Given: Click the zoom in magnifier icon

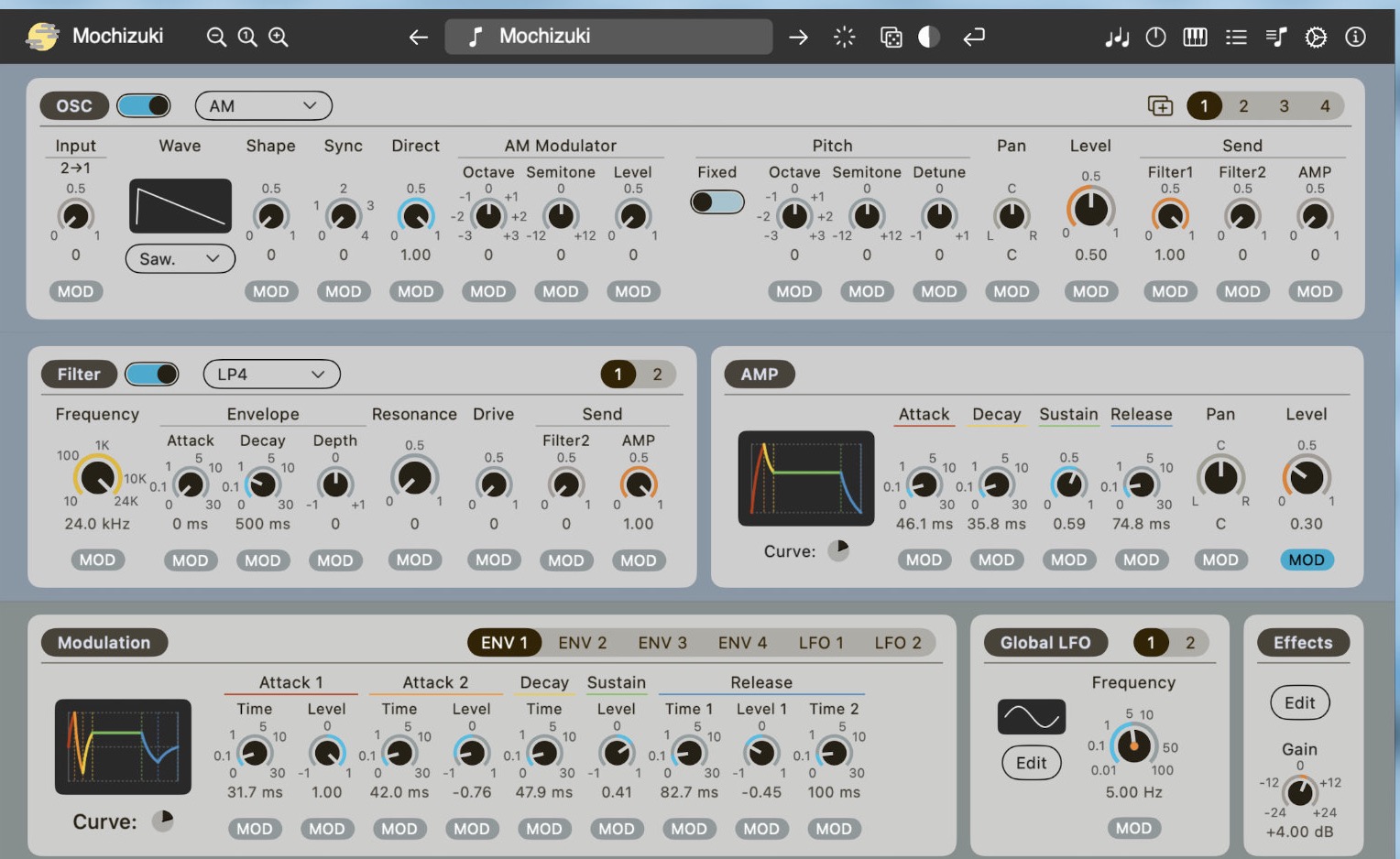Looking at the screenshot, I should pos(279,37).
